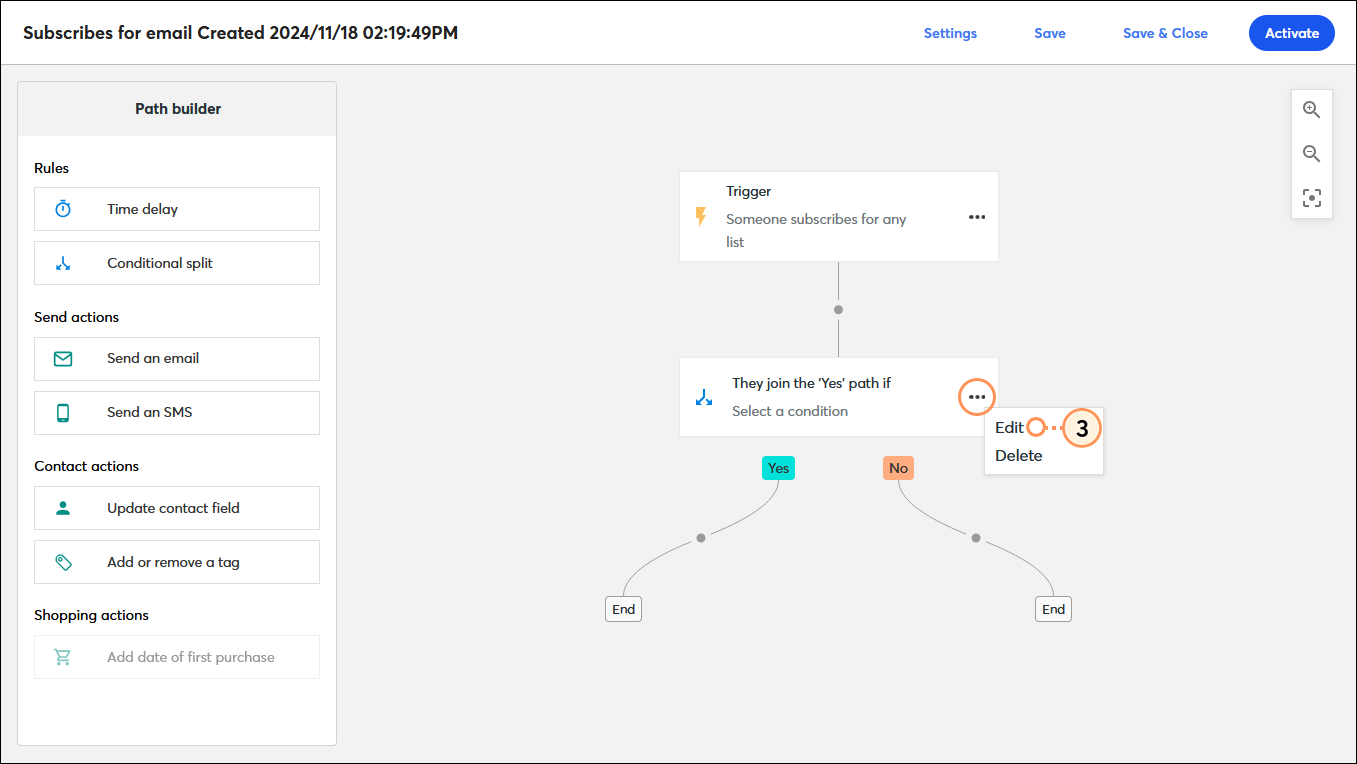Open the conditional split card three-dot menu

pos(977,397)
